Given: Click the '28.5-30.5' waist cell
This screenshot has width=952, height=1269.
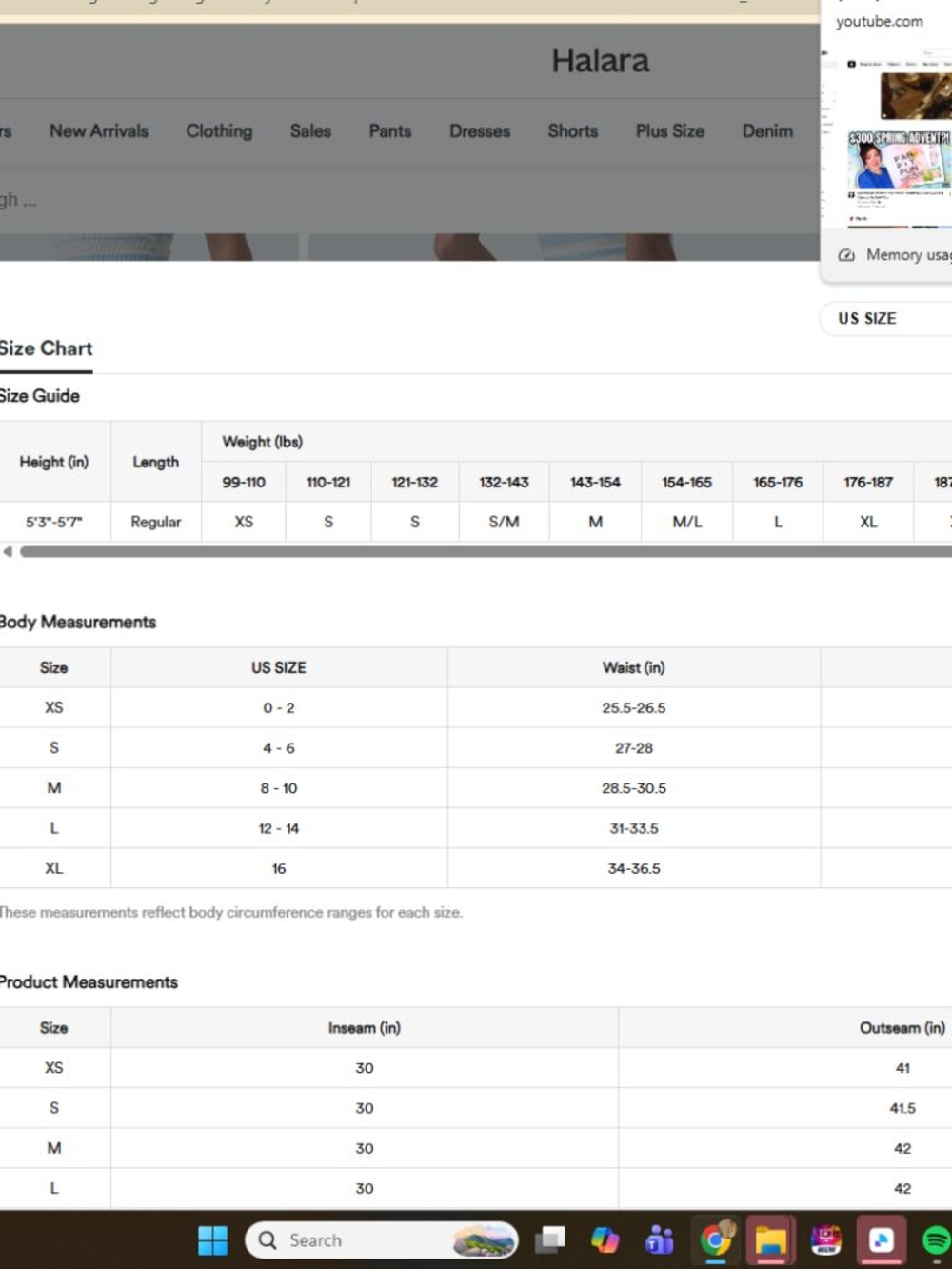Looking at the screenshot, I should (x=634, y=788).
